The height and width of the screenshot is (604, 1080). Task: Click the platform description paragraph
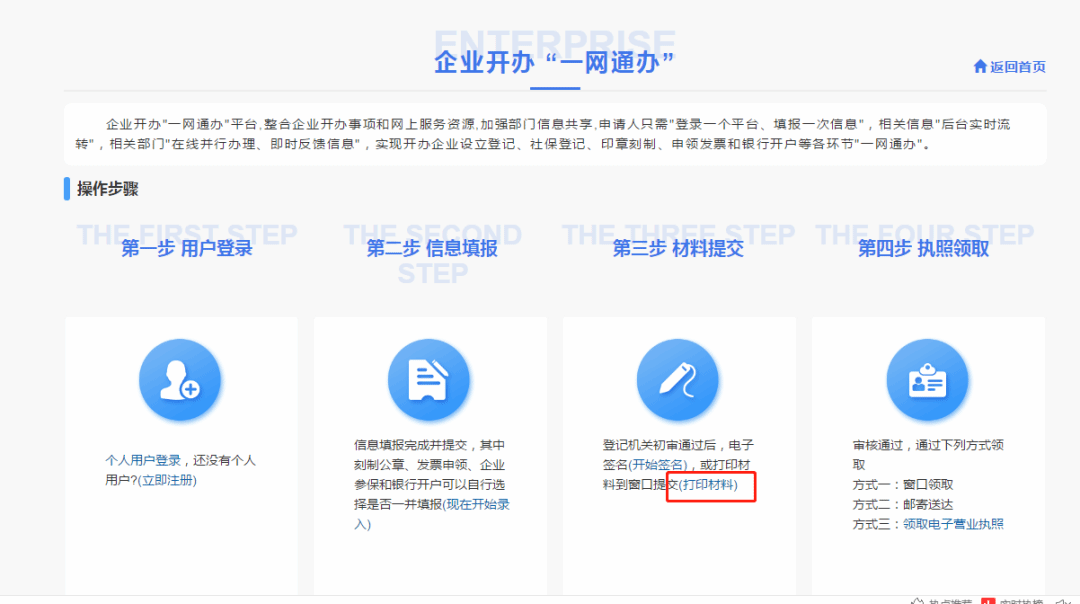[555, 134]
